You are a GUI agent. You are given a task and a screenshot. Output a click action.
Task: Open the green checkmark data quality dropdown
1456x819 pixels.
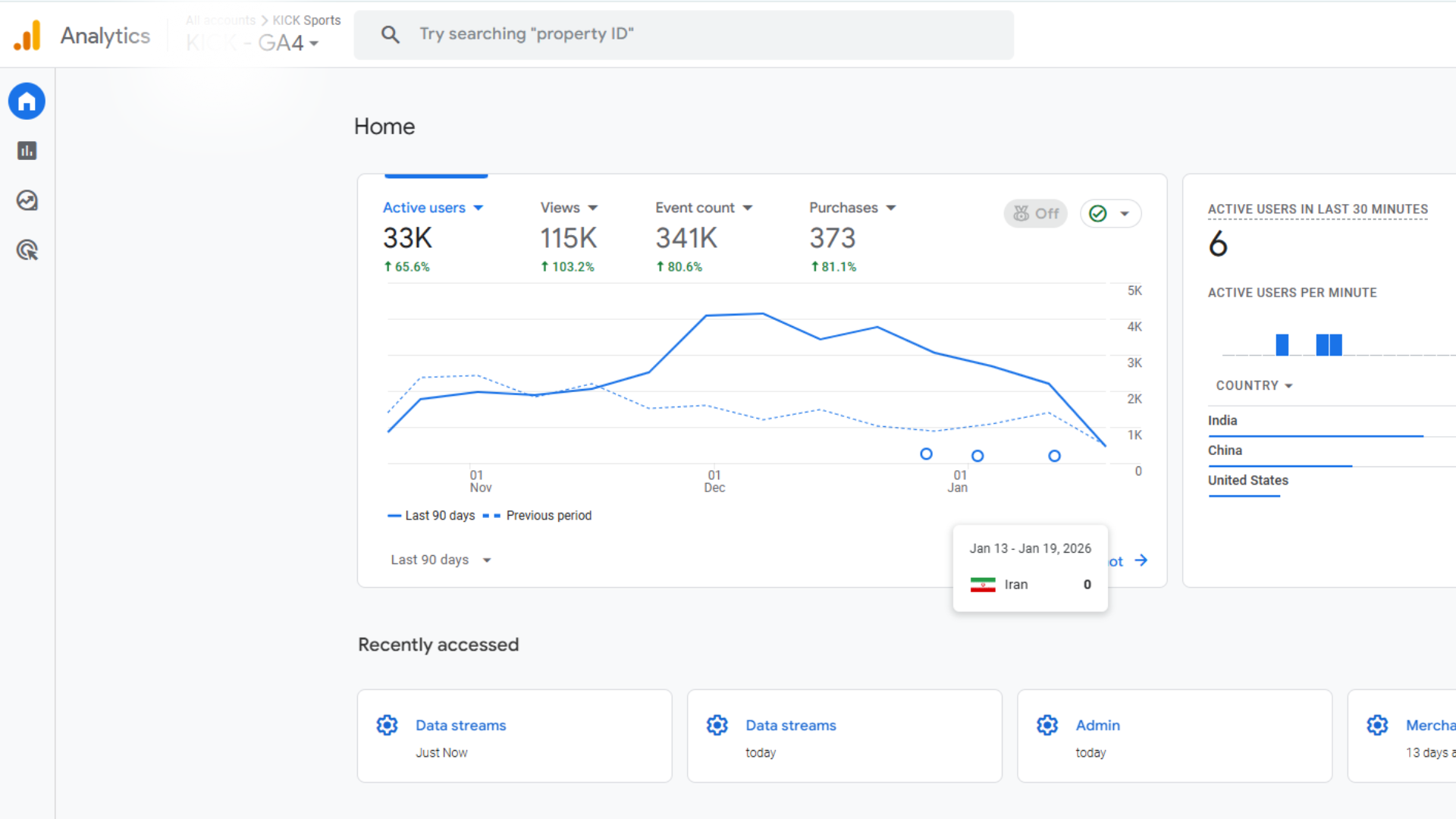pos(1110,214)
